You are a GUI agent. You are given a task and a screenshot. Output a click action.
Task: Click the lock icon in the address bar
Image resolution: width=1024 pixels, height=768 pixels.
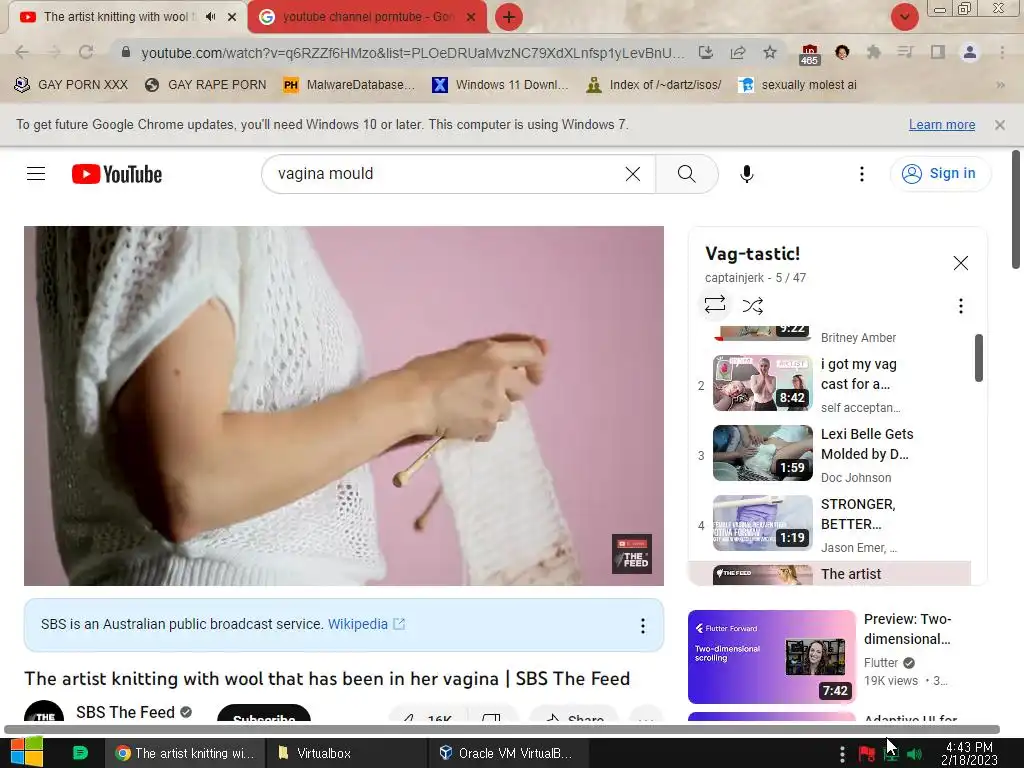pos(126,52)
